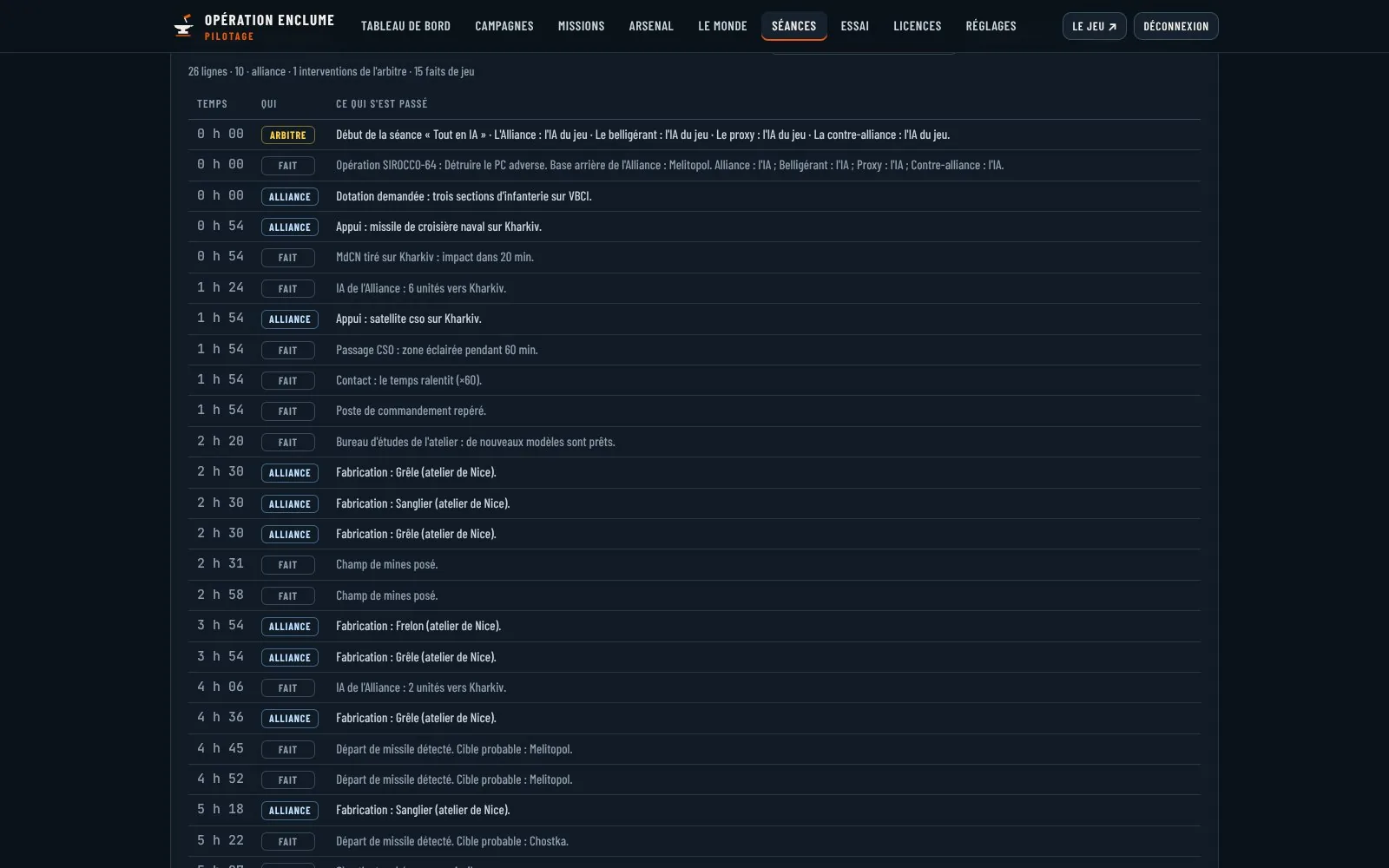Select the Temps column header
Image resolution: width=1389 pixels, height=868 pixels.
(x=212, y=104)
